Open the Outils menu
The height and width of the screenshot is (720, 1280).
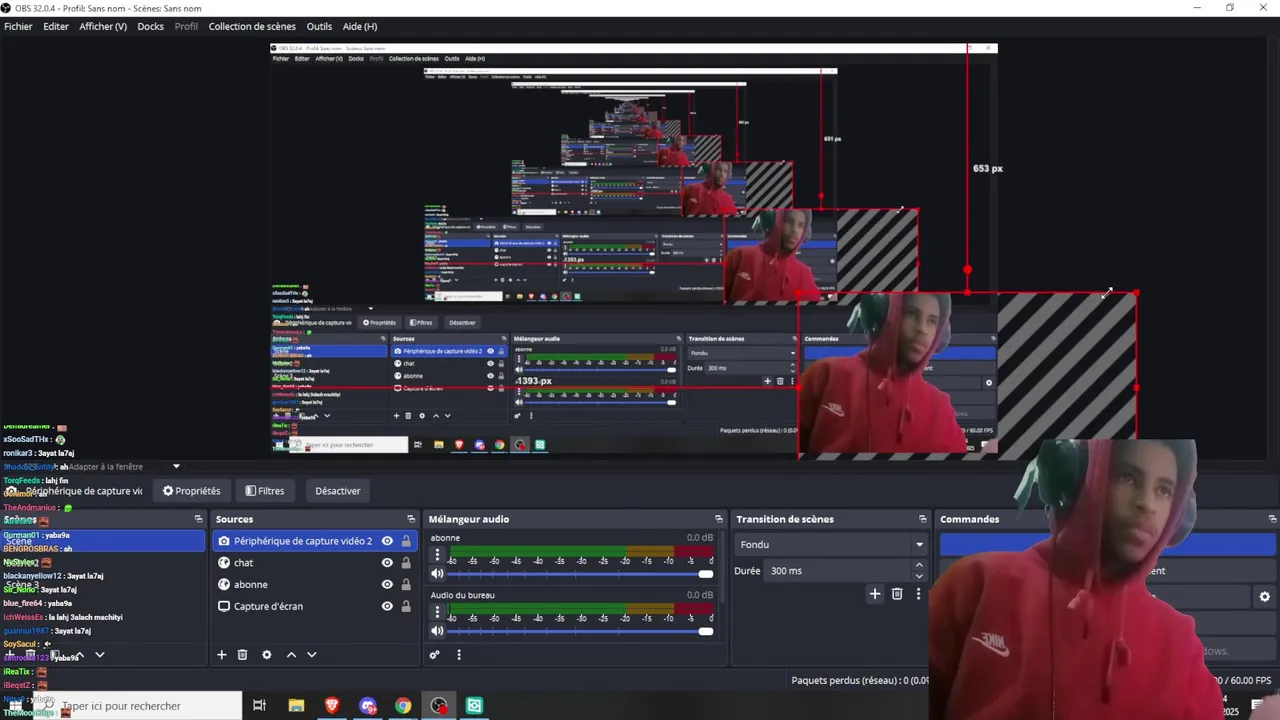pos(319,26)
